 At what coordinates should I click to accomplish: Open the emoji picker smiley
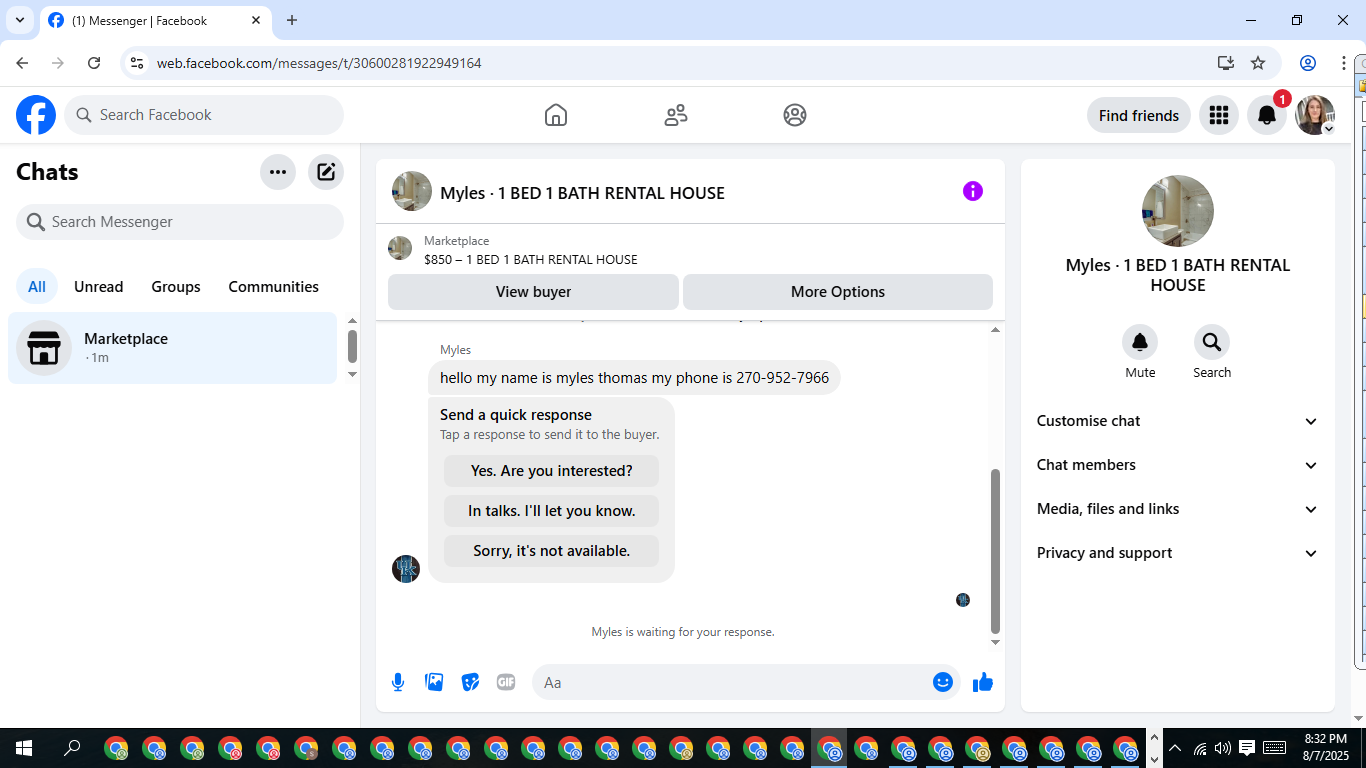[x=943, y=682]
